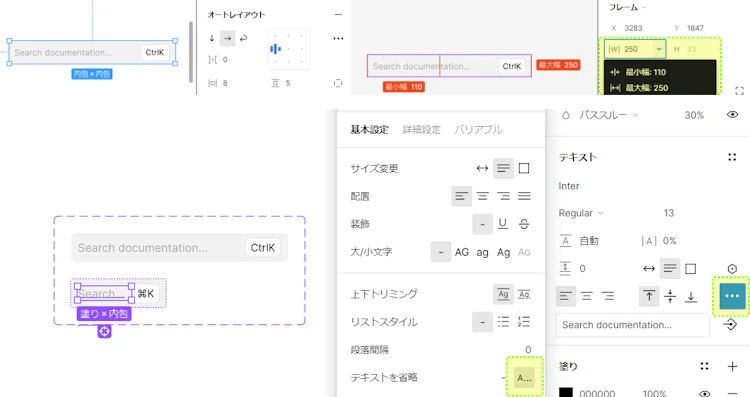The image size is (750, 397).
Task: Click the X position value 3283
Action: click(633, 28)
